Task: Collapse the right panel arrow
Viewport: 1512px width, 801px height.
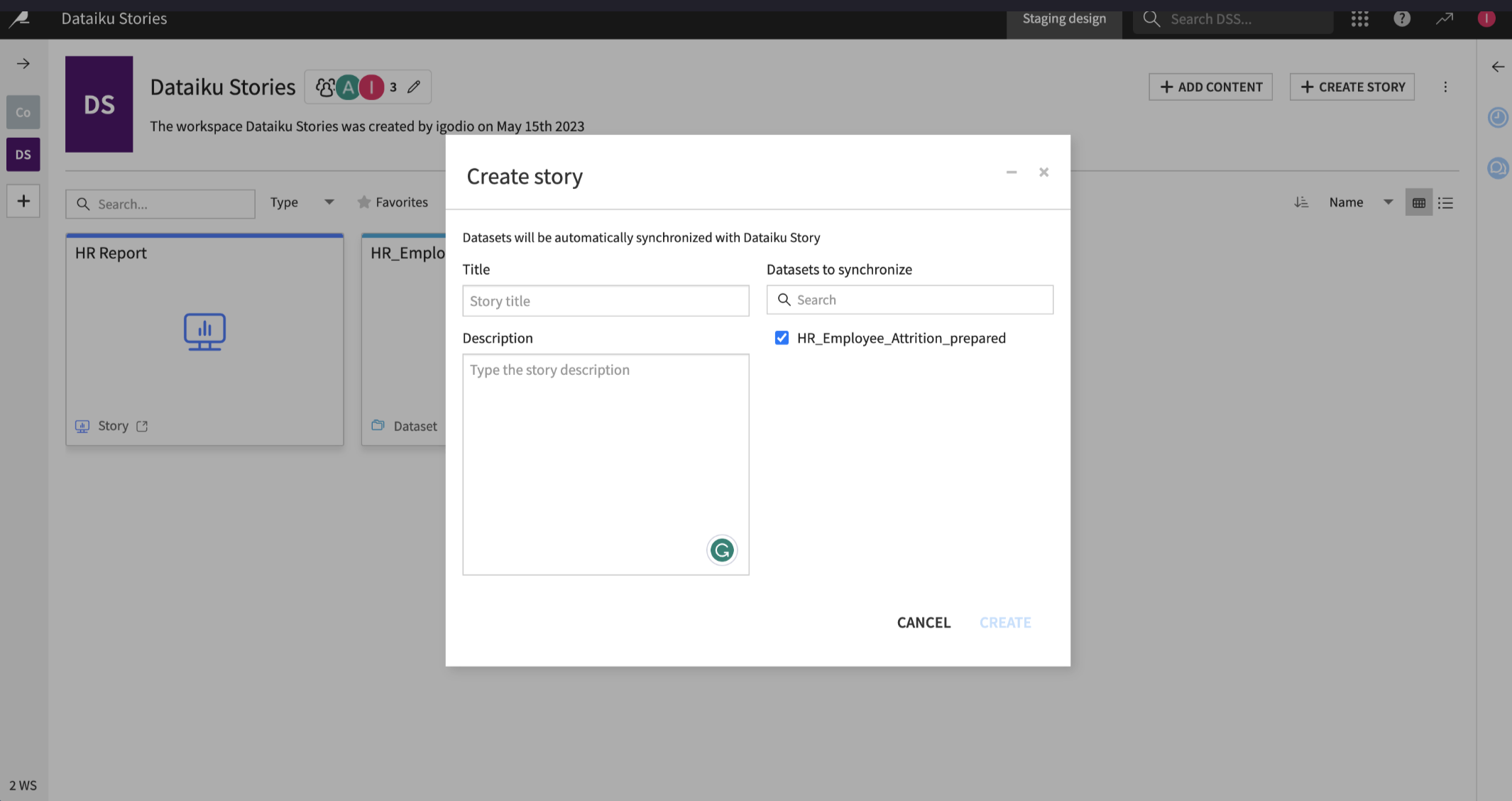Action: (1498, 67)
